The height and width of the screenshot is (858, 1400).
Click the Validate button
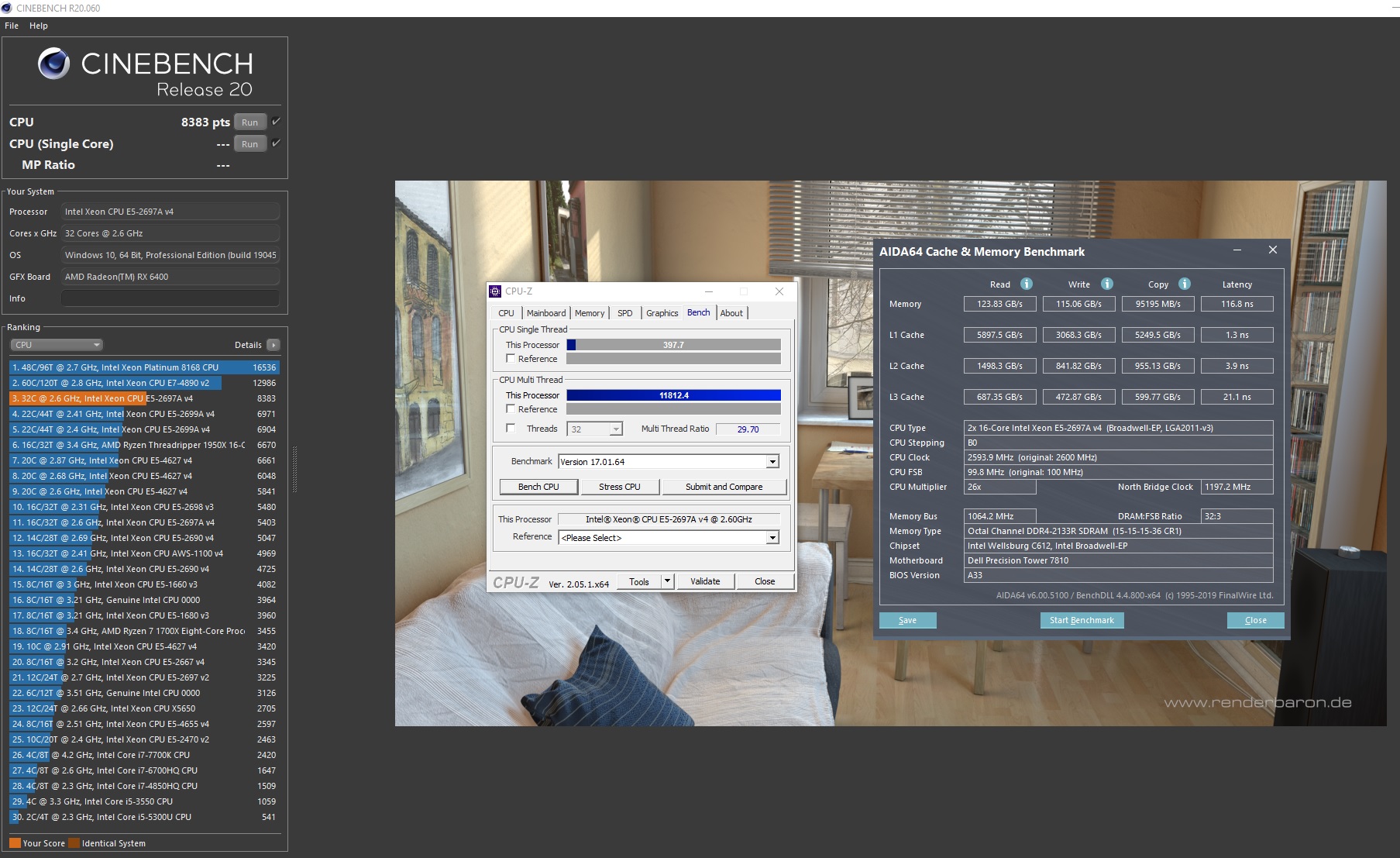click(705, 581)
